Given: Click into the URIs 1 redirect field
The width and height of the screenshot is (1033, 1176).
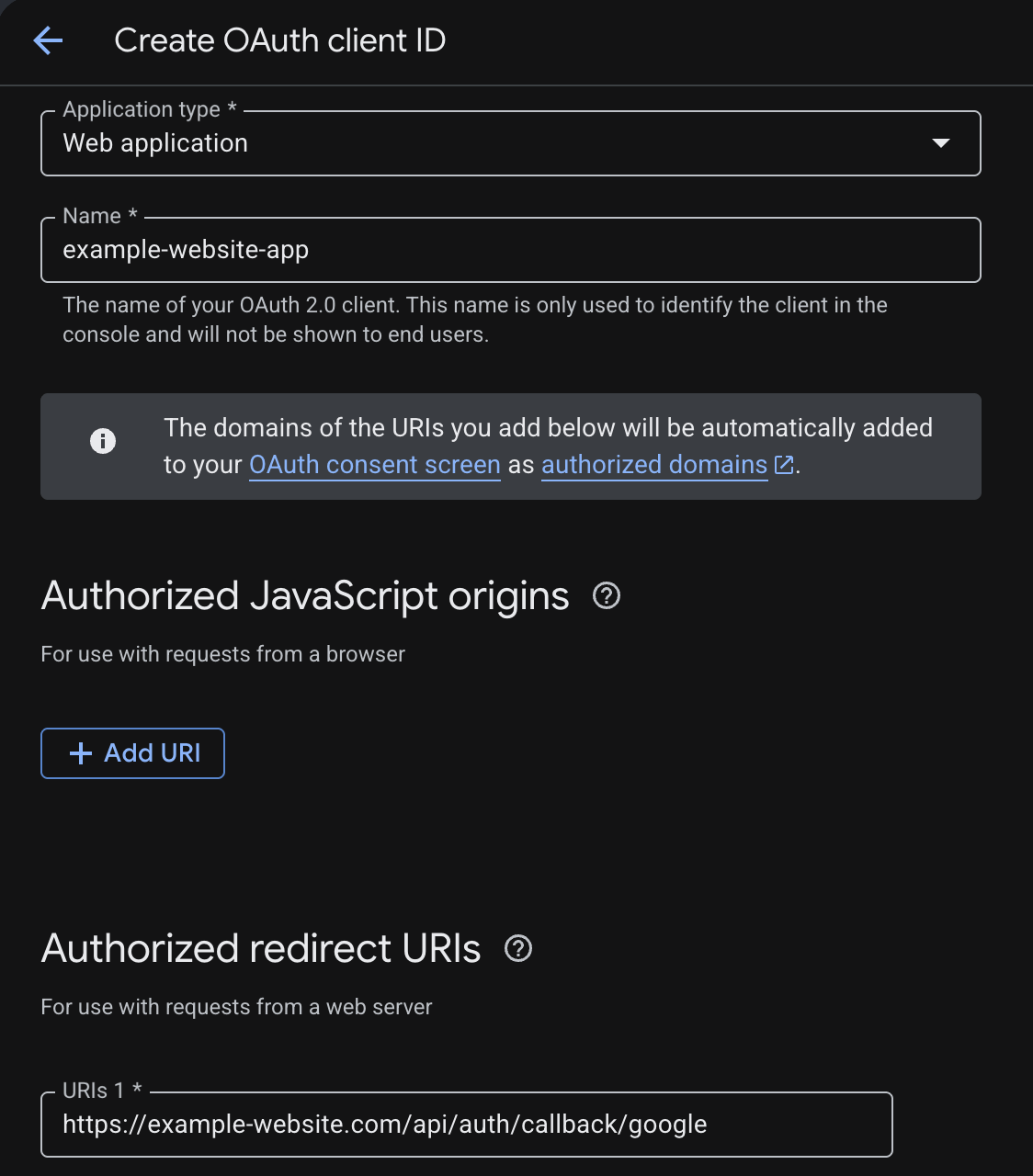Looking at the screenshot, I should click(x=467, y=1125).
